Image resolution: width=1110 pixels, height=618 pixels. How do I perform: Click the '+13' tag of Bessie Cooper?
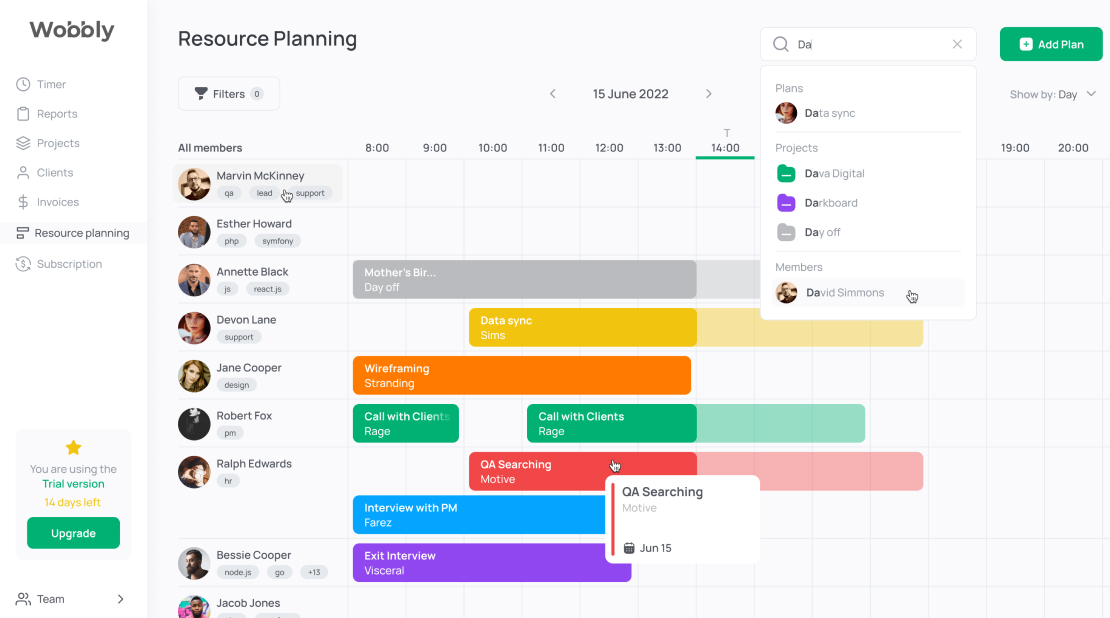coord(314,572)
